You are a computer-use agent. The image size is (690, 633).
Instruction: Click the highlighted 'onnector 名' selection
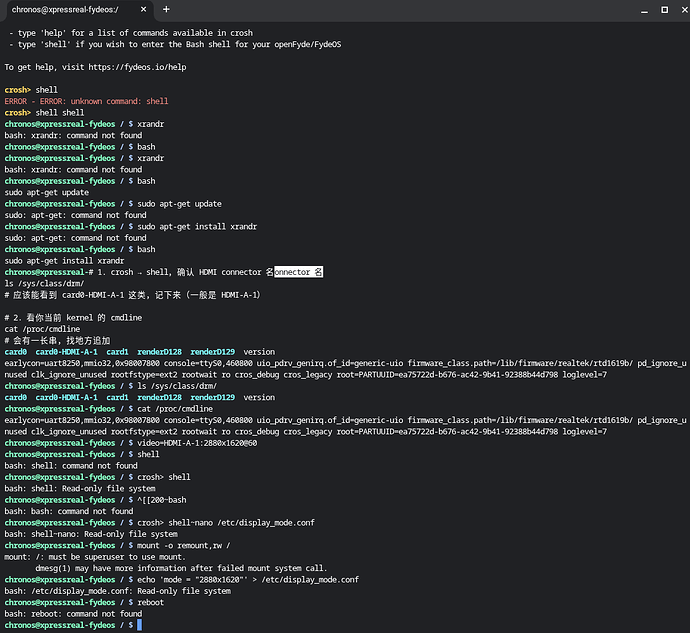point(298,272)
